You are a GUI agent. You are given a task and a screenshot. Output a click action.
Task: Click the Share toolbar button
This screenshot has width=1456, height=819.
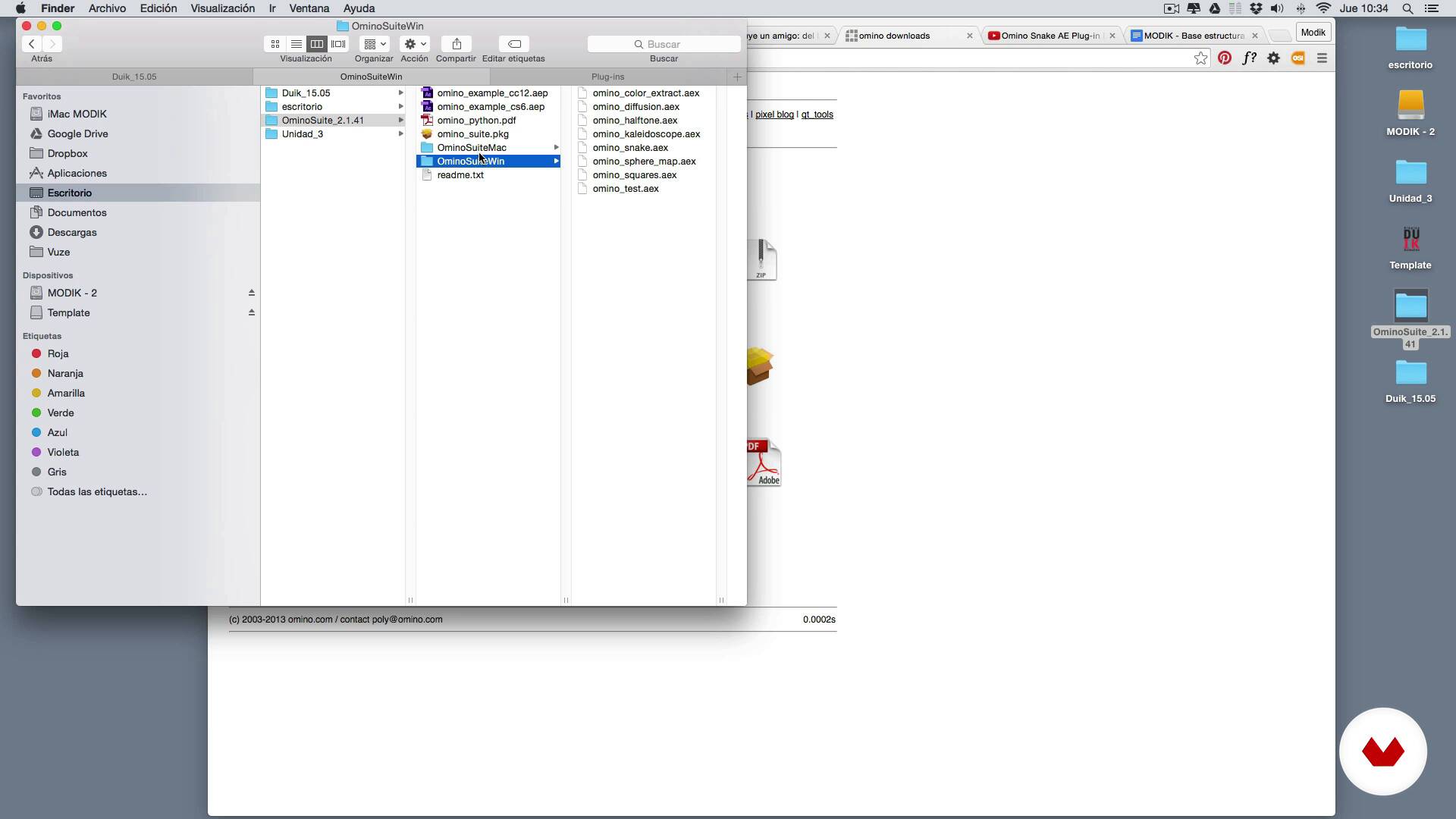click(457, 44)
